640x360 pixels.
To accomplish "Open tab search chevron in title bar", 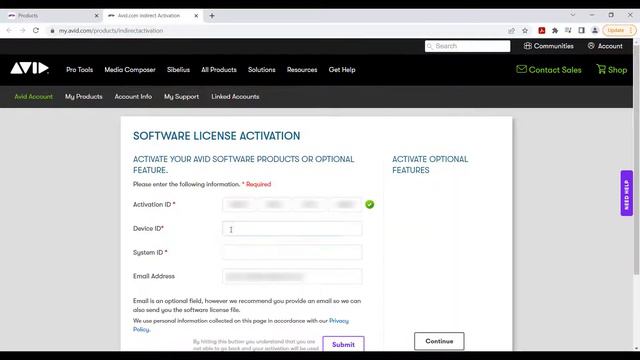I will [573, 15].
